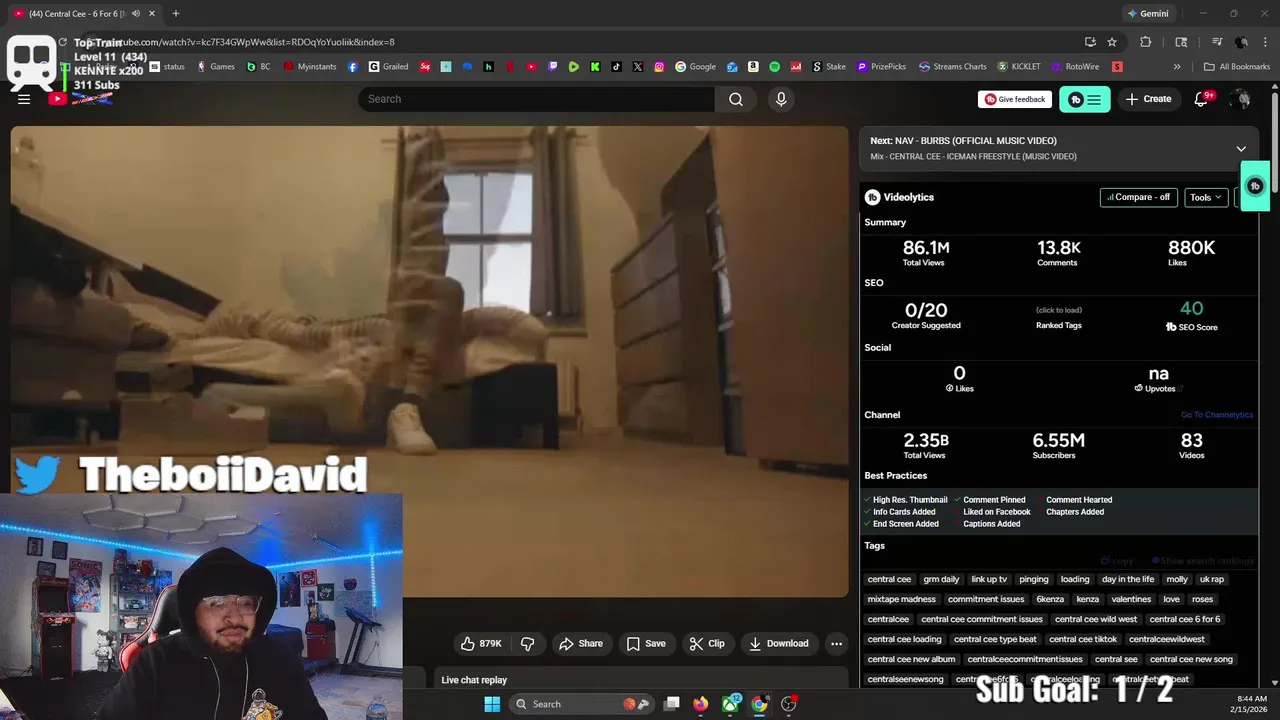Open Task View on the taskbar

click(x=672, y=704)
